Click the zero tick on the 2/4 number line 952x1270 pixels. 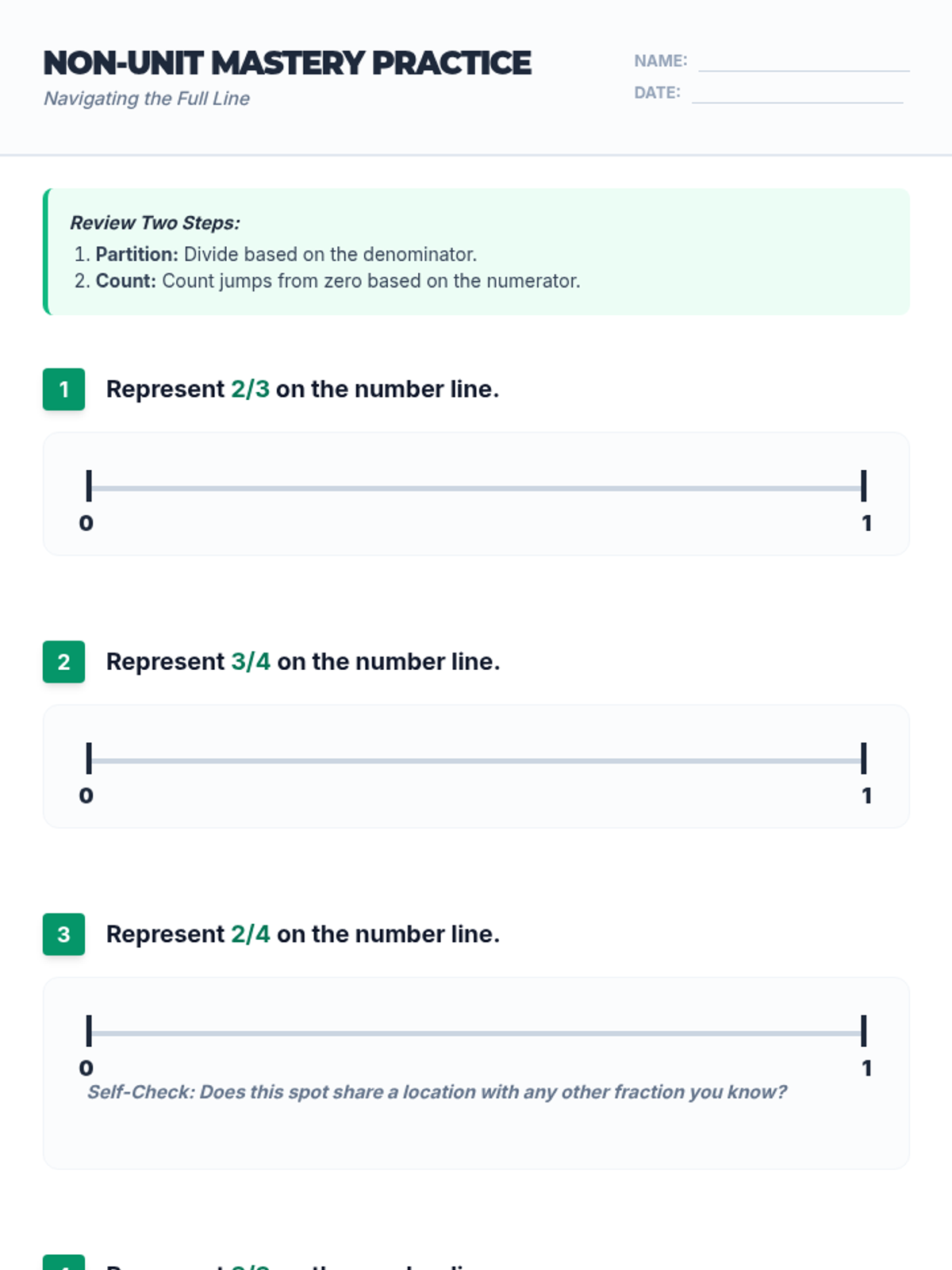(89, 1030)
